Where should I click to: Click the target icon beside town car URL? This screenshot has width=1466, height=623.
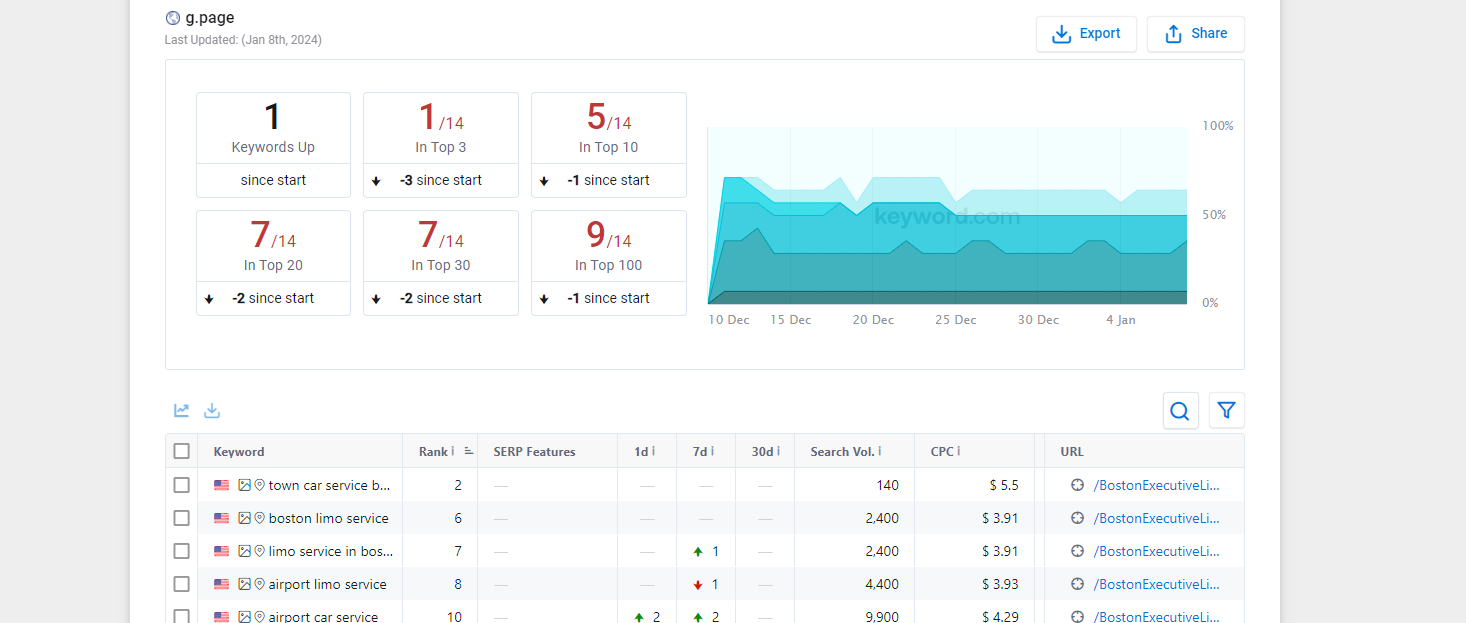pos(1077,485)
